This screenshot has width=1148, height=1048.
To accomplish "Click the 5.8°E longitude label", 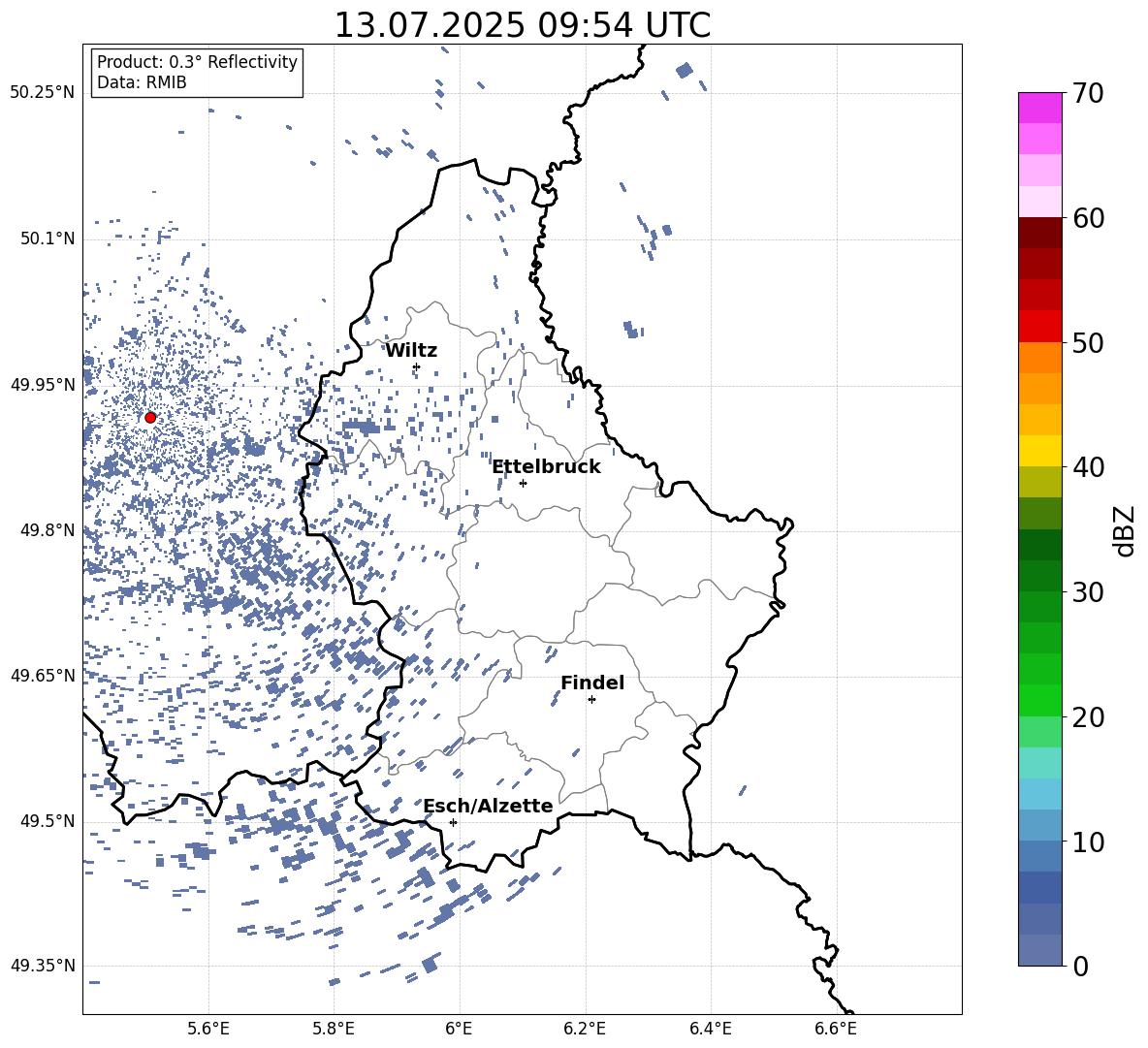I will [x=334, y=1029].
